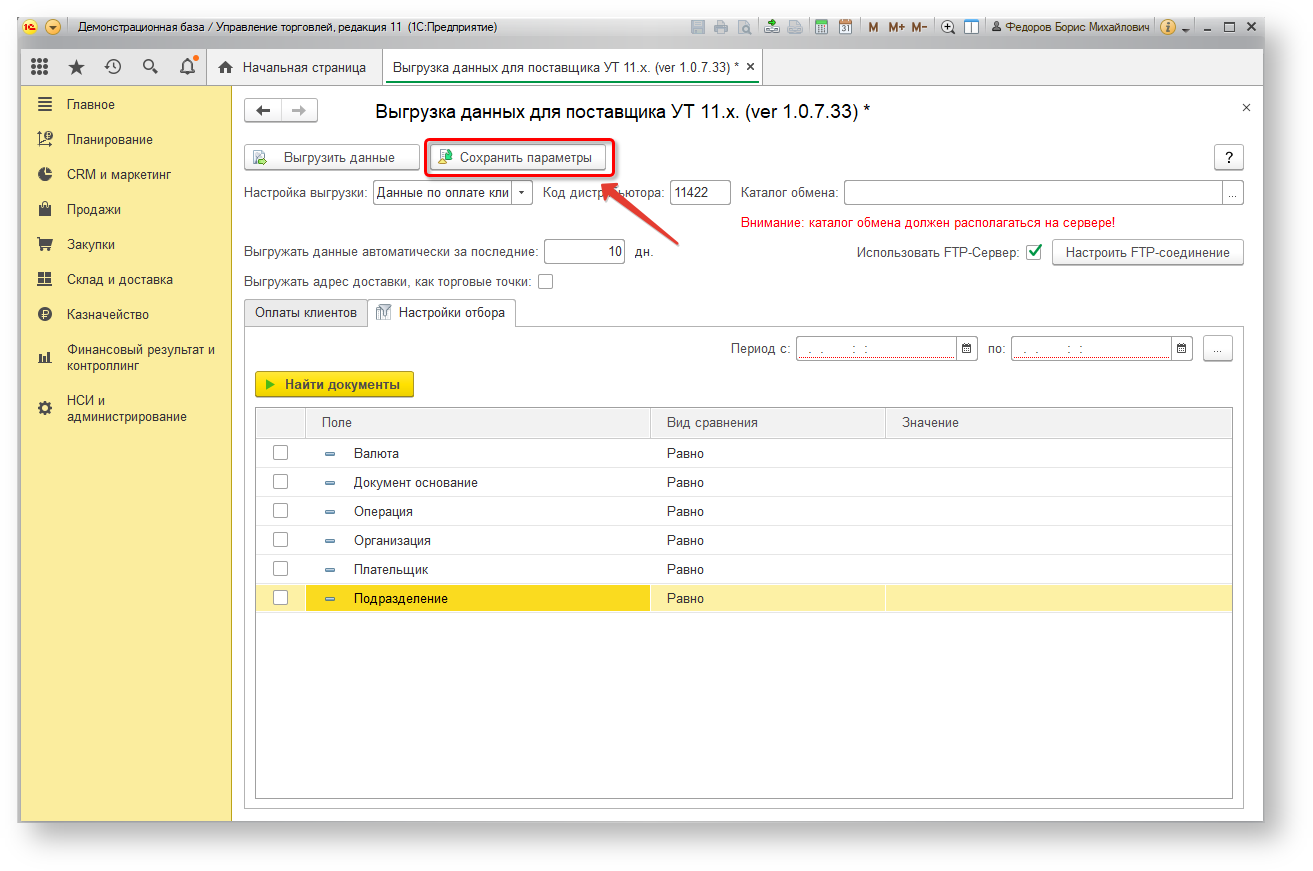
Task: Open the по date calendar picker
Action: pyautogui.click(x=1182, y=348)
